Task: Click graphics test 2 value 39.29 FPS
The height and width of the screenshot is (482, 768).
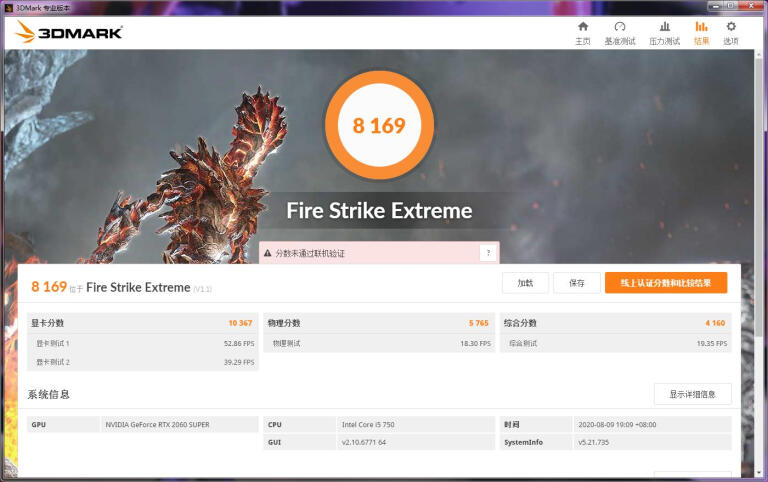Action: click(239, 362)
